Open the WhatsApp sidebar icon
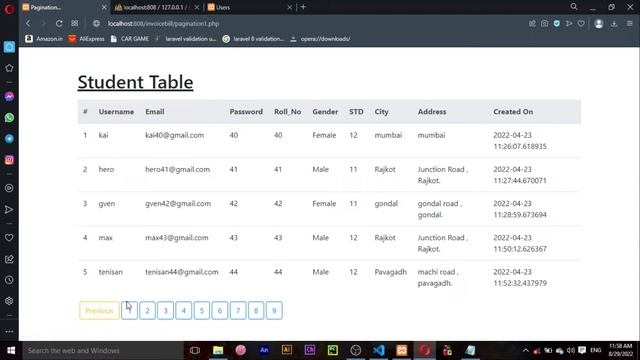Image resolution: width=640 pixels, height=360 pixels. (9, 118)
